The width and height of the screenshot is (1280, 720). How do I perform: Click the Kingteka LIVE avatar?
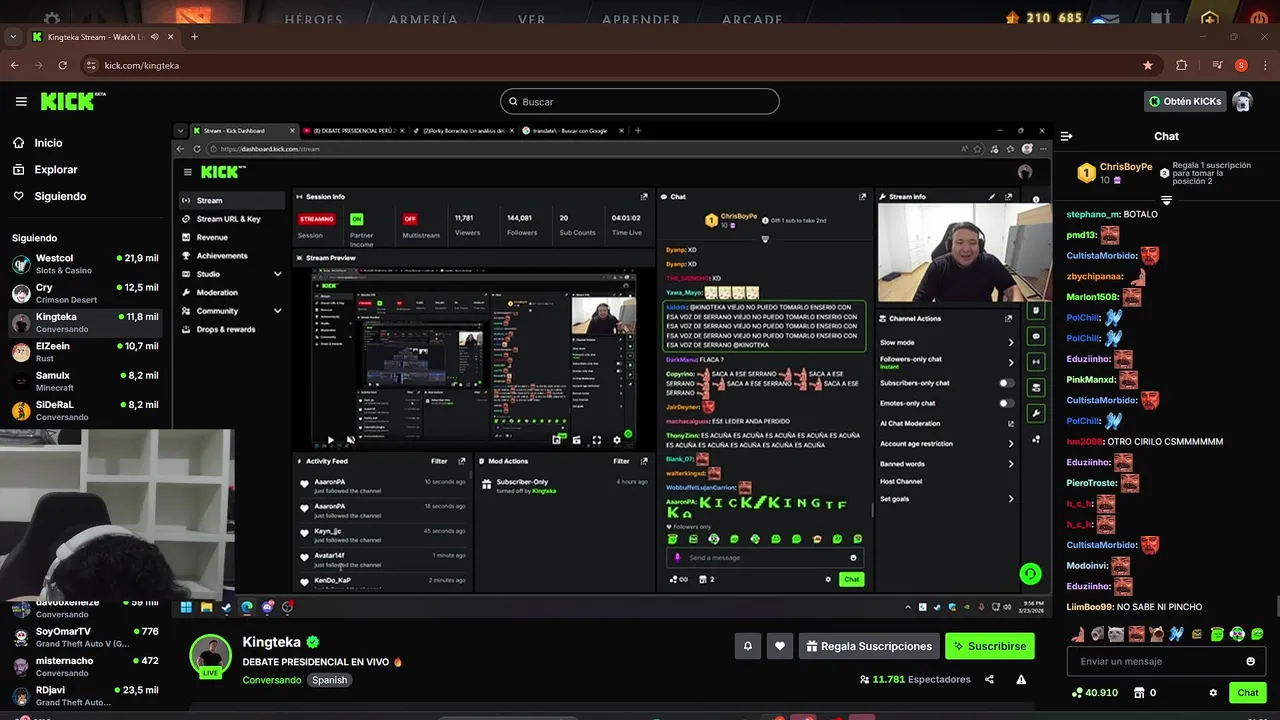211,656
